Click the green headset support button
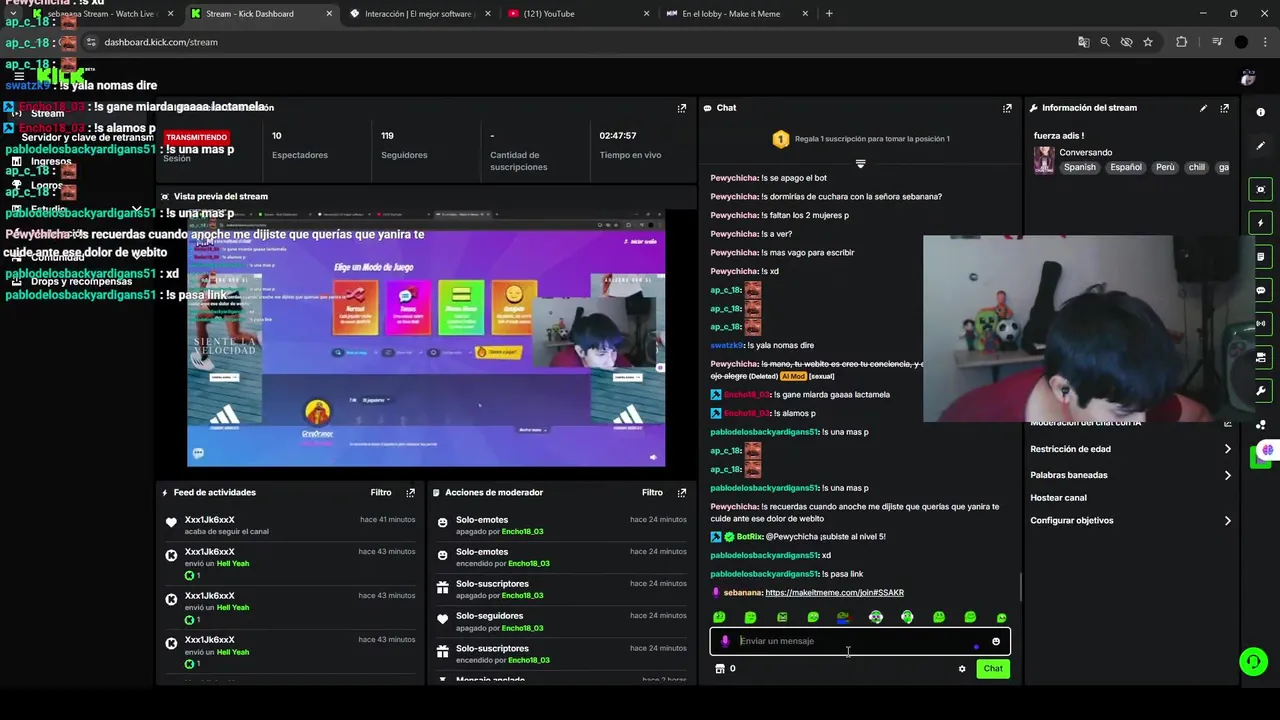 pyautogui.click(x=1253, y=661)
